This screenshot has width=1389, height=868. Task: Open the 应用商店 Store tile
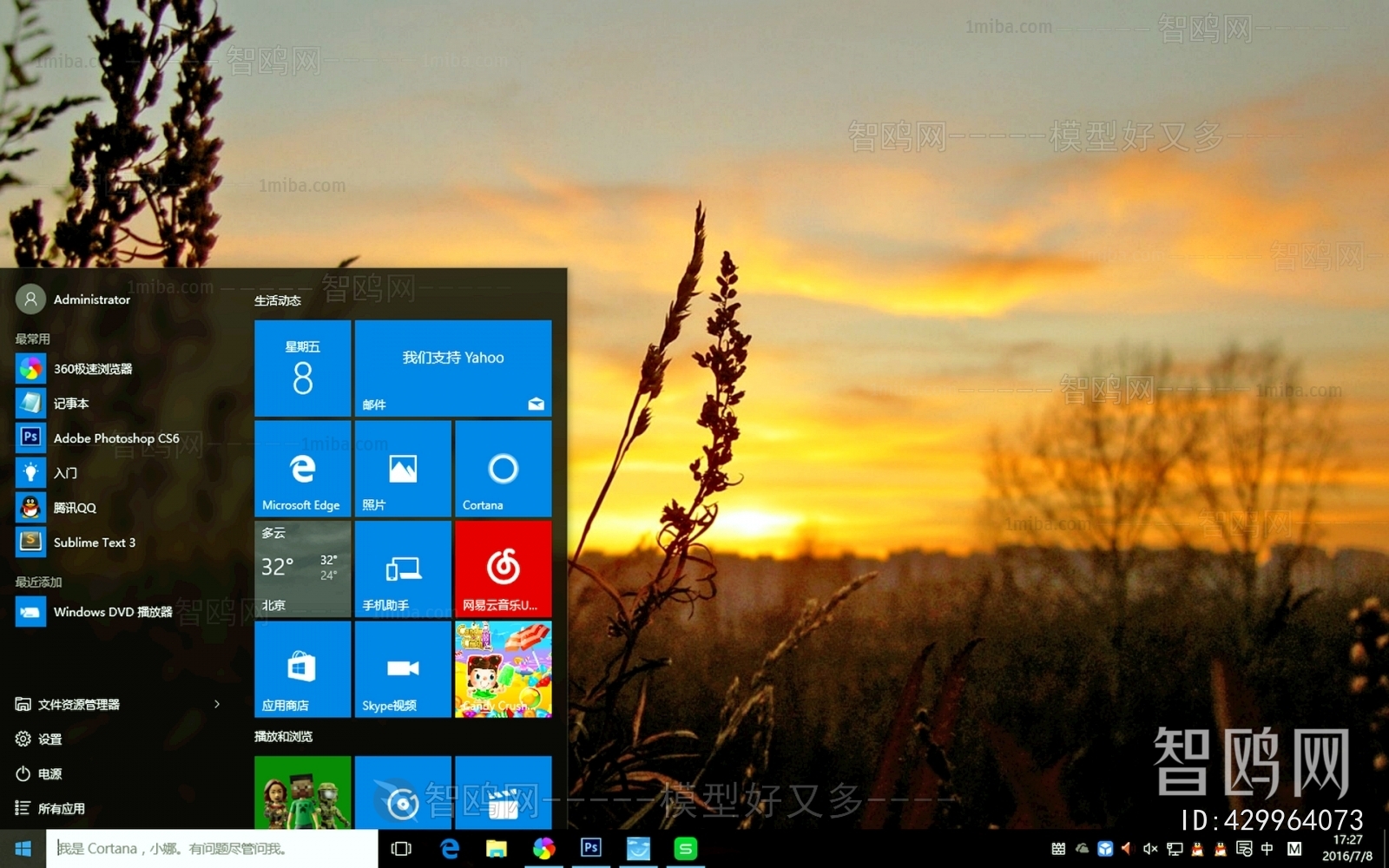click(302, 668)
